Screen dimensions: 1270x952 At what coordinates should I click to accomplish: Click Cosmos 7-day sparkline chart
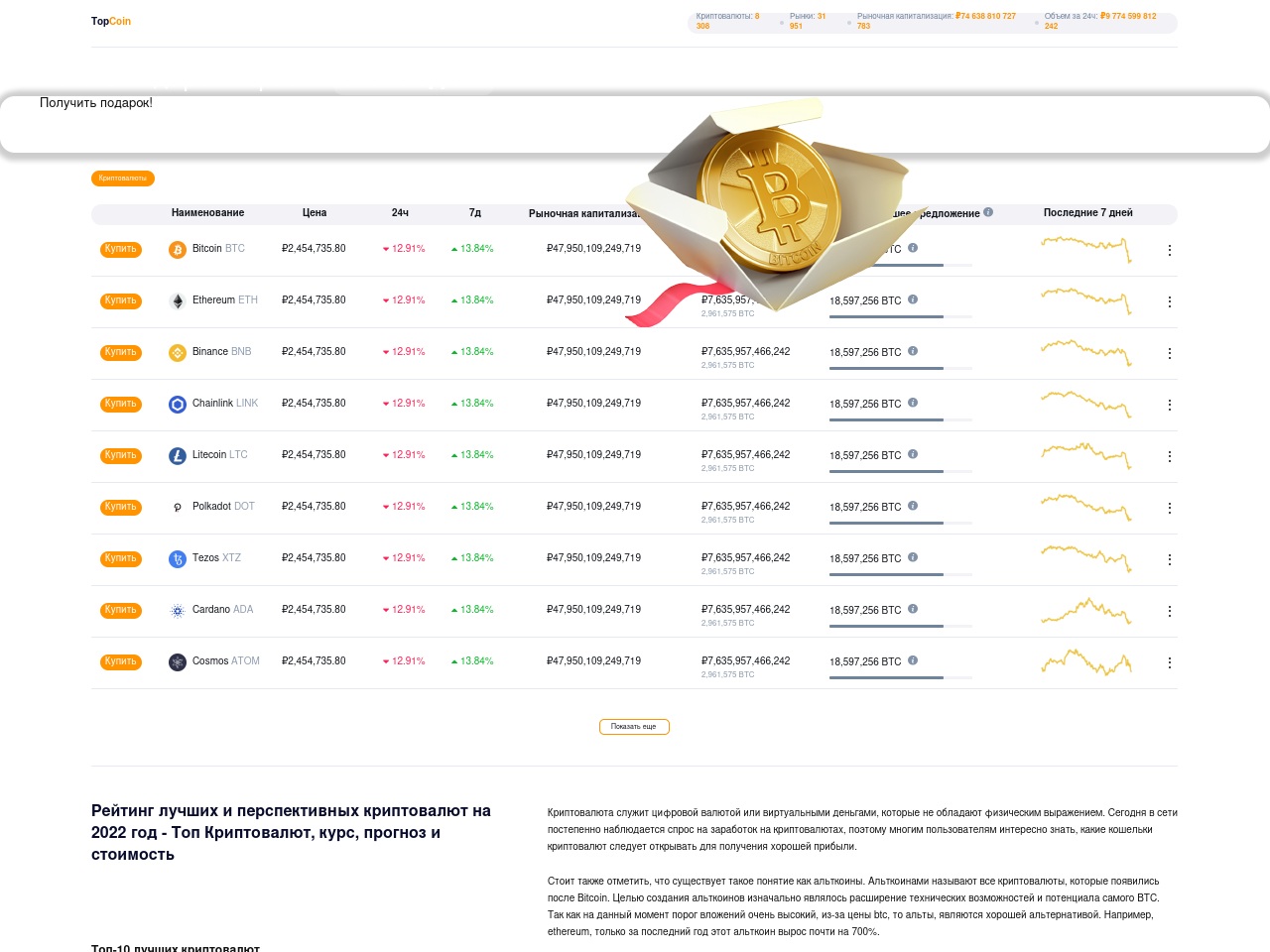tap(1086, 661)
